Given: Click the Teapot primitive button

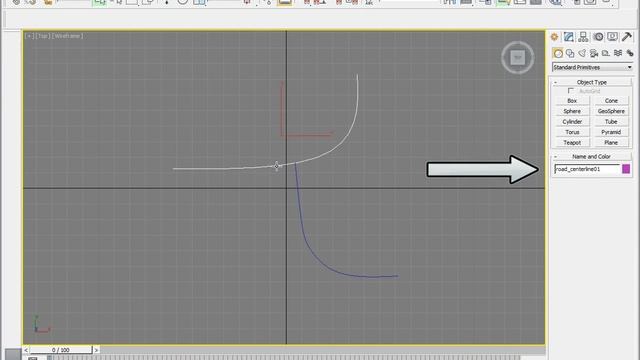Looking at the screenshot, I should (572, 143).
